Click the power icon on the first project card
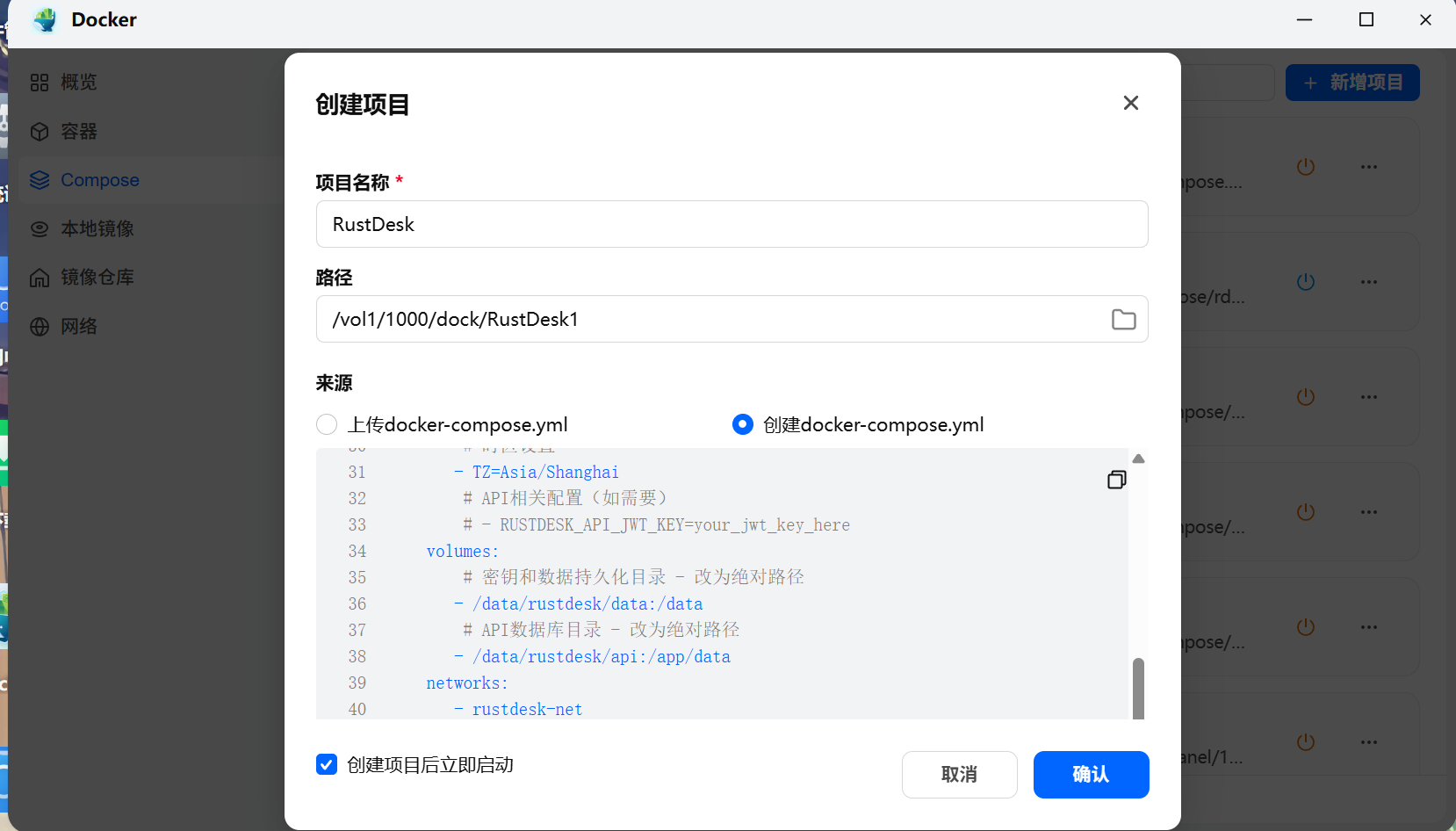Image resolution: width=1456 pixels, height=831 pixels. 1305,166
